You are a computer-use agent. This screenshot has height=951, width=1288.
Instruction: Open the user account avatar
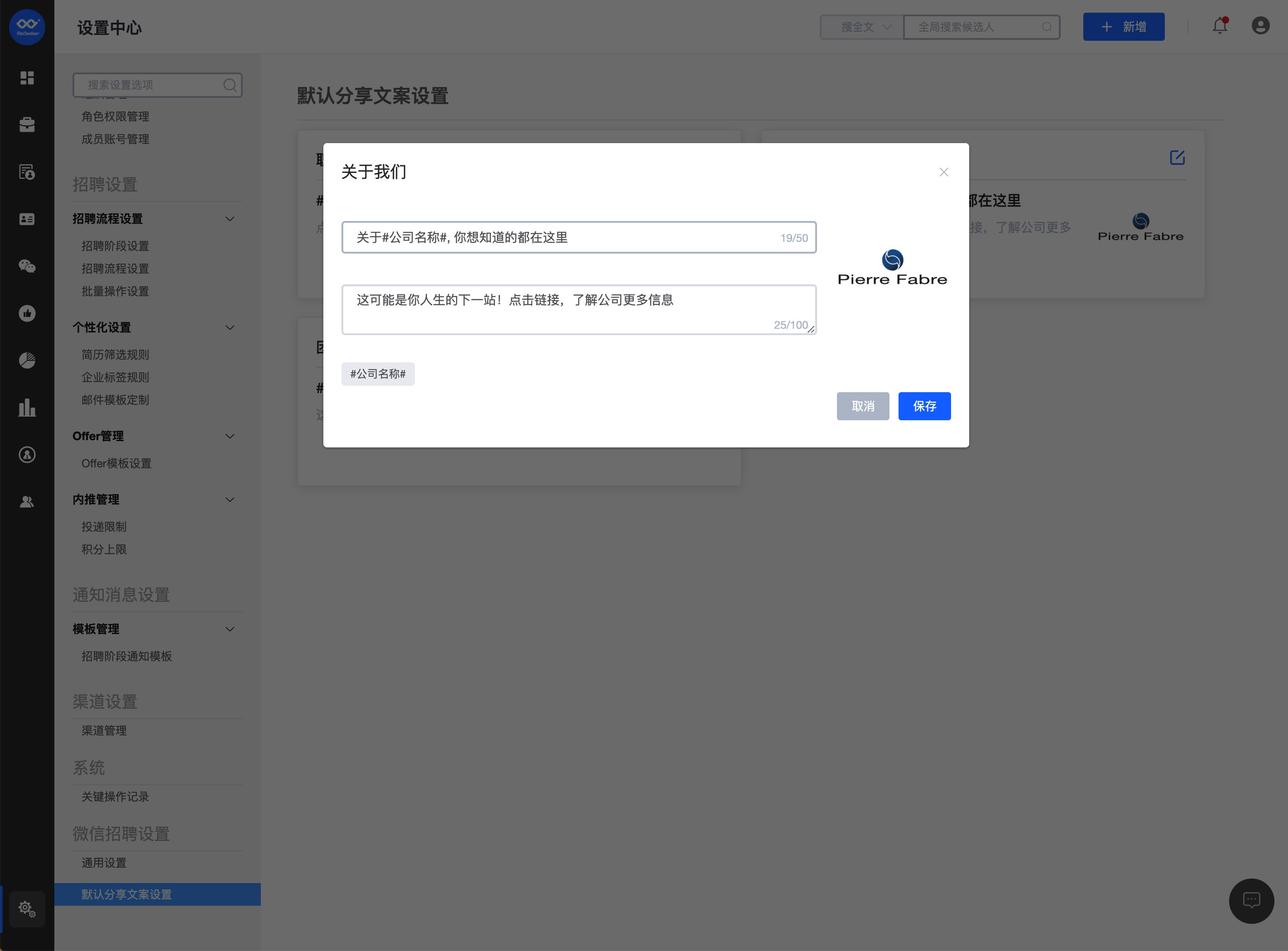[1260, 26]
